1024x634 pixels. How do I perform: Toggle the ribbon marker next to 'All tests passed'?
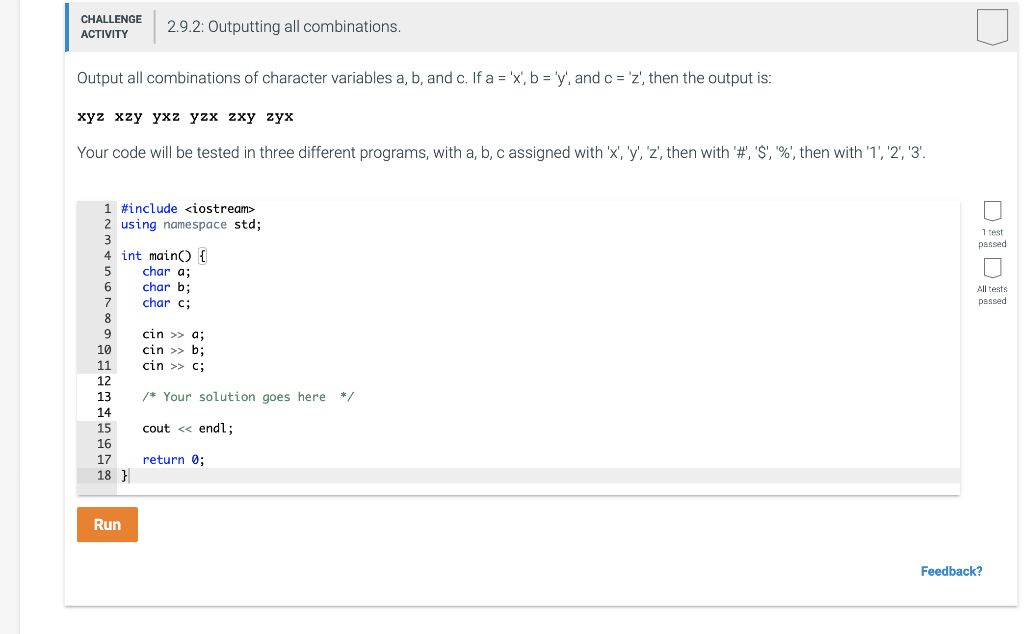pyautogui.click(x=991, y=269)
